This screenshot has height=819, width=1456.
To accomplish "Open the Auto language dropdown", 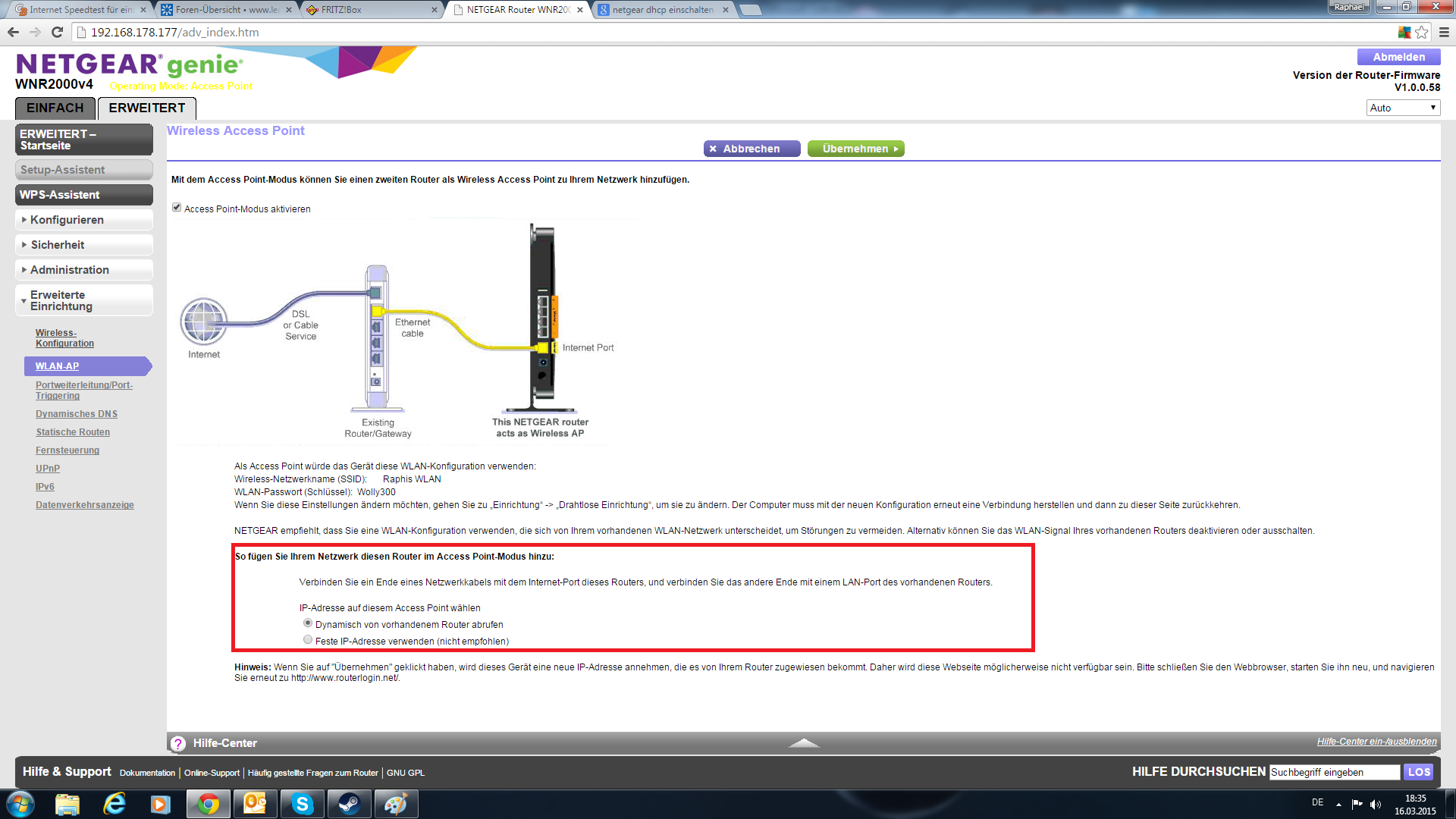I will coord(1402,108).
